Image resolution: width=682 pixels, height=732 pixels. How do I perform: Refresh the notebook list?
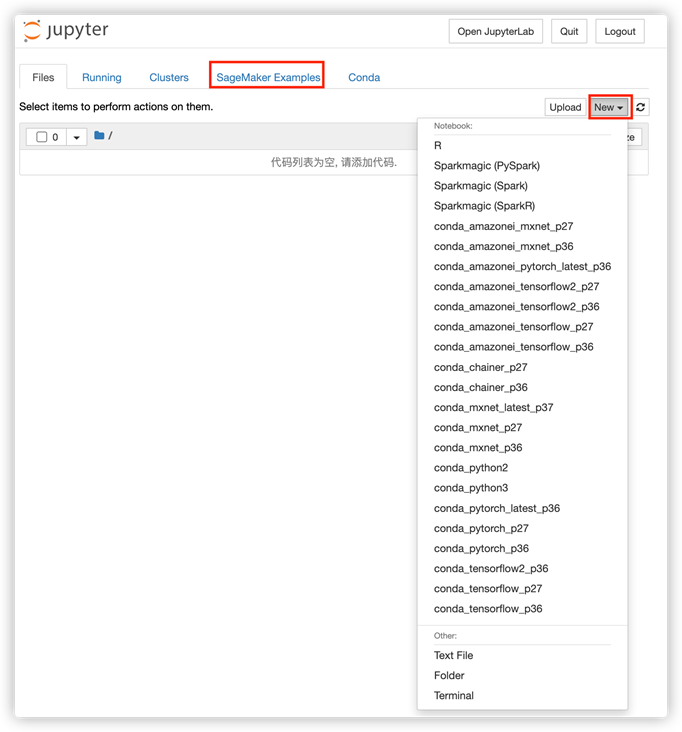(640, 107)
